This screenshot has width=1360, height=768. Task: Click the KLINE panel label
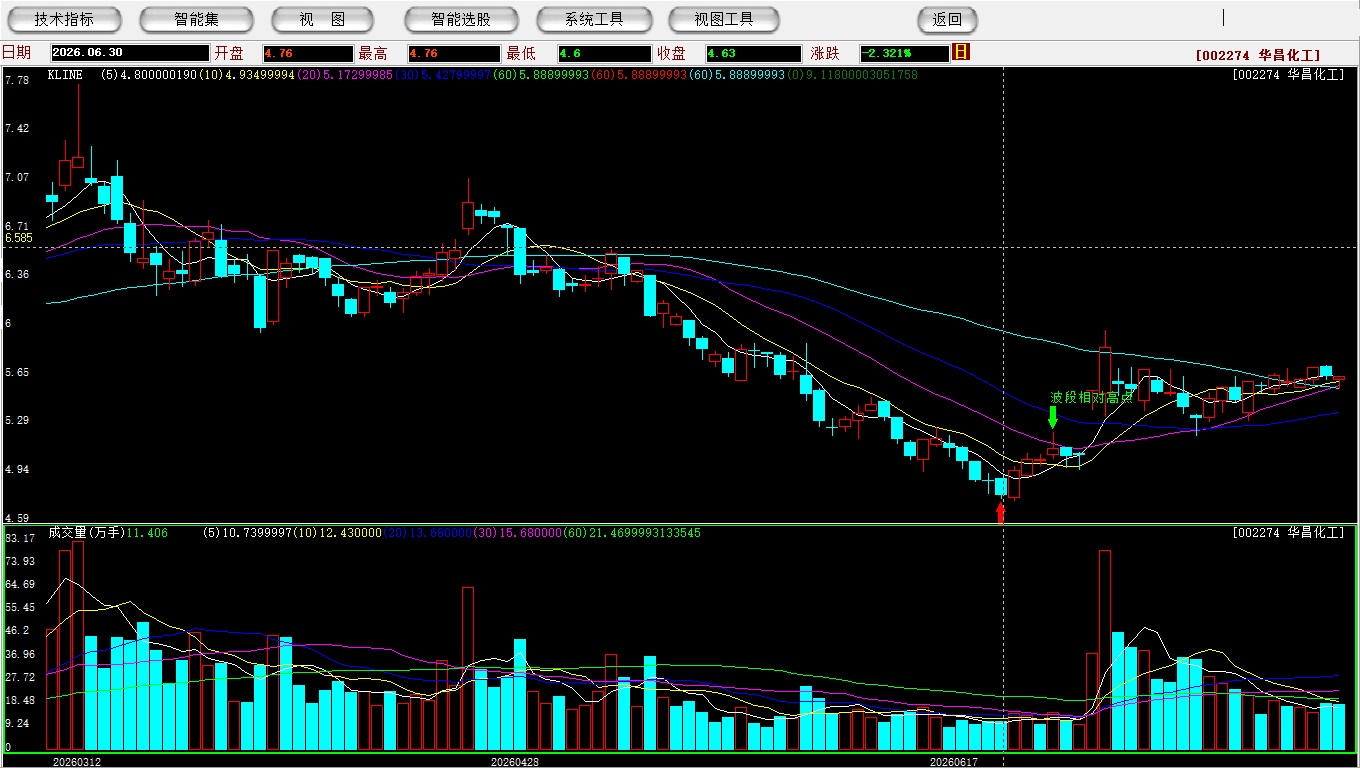[x=65, y=75]
